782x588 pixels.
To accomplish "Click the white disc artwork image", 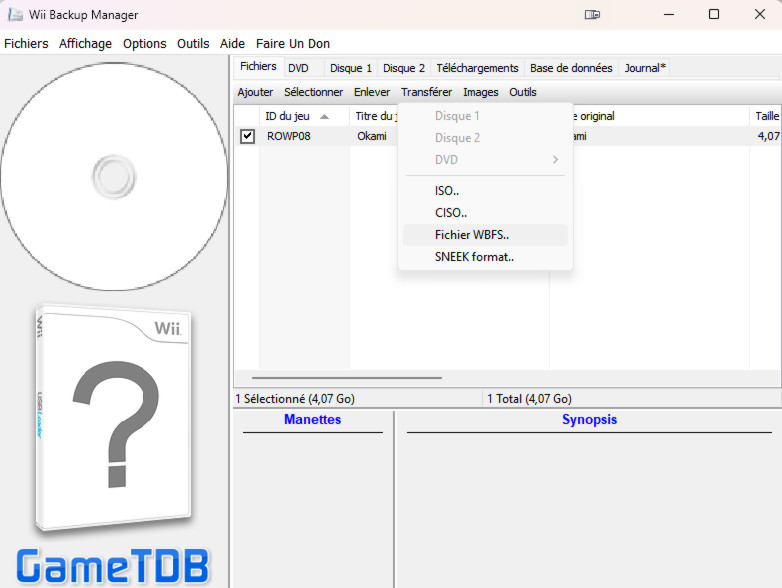I will pyautogui.click(x=114, y=177).
